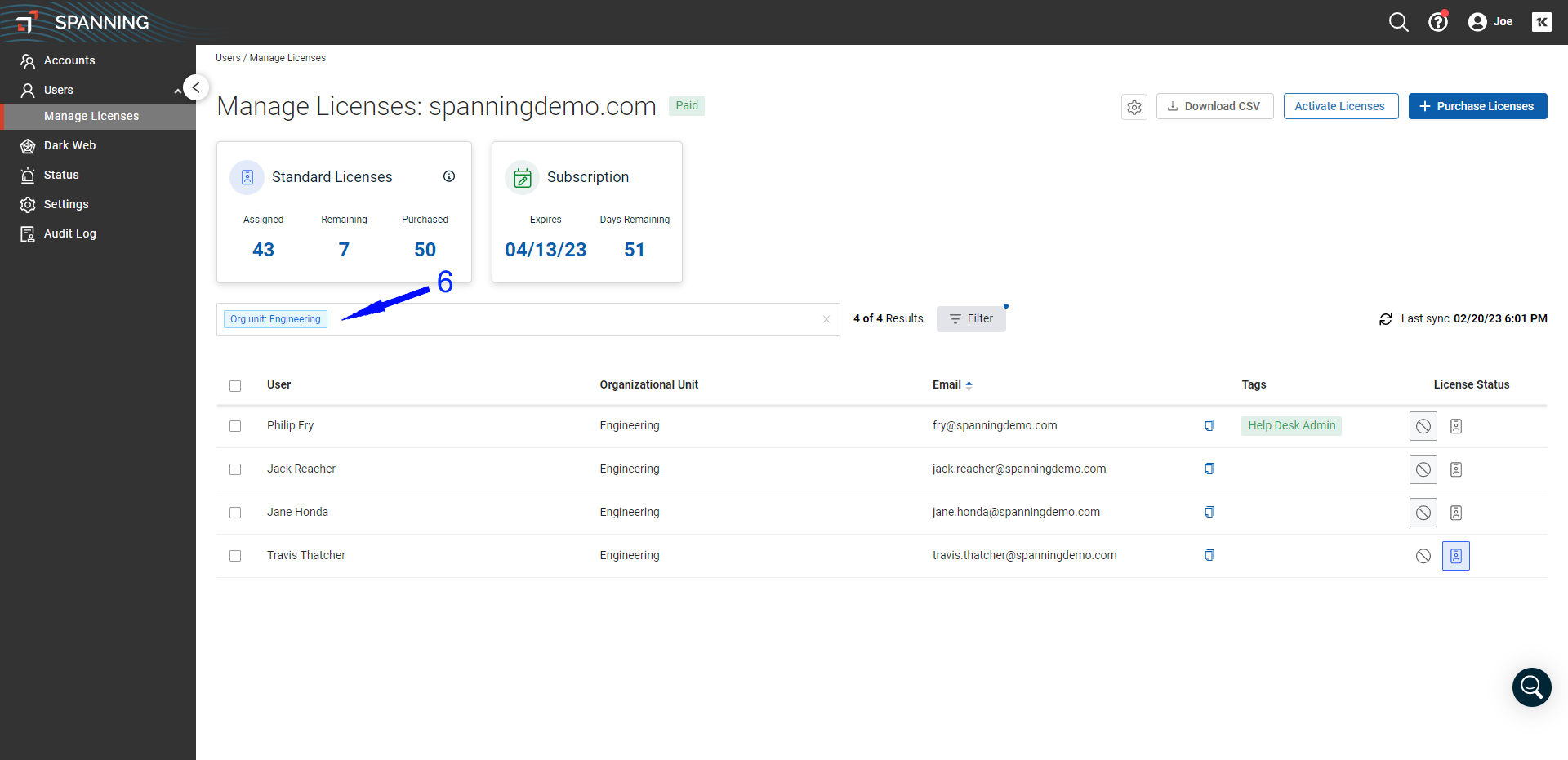Copy Philip Fry's email address

click(1209, 425)
